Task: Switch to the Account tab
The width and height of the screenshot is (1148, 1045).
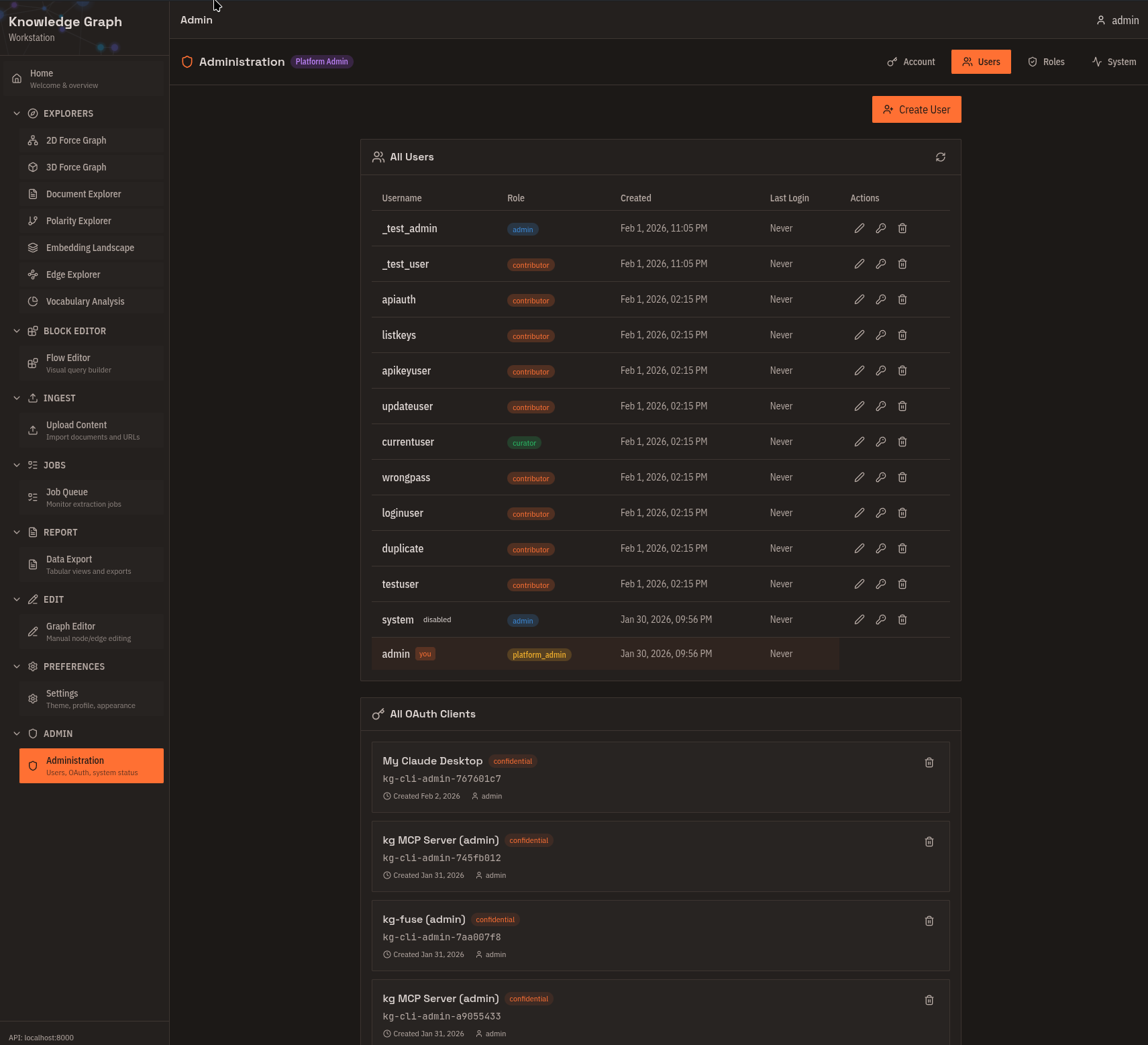Action: (910, 62)
